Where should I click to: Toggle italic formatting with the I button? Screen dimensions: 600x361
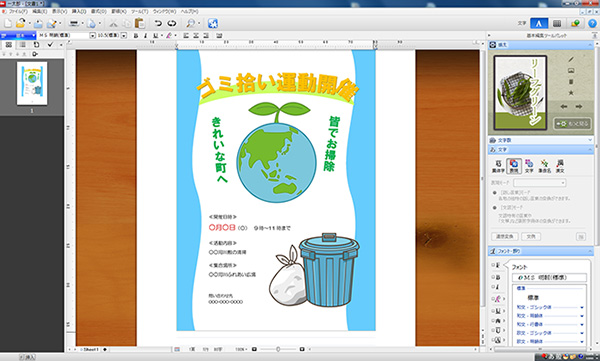[x=145, y=36]
